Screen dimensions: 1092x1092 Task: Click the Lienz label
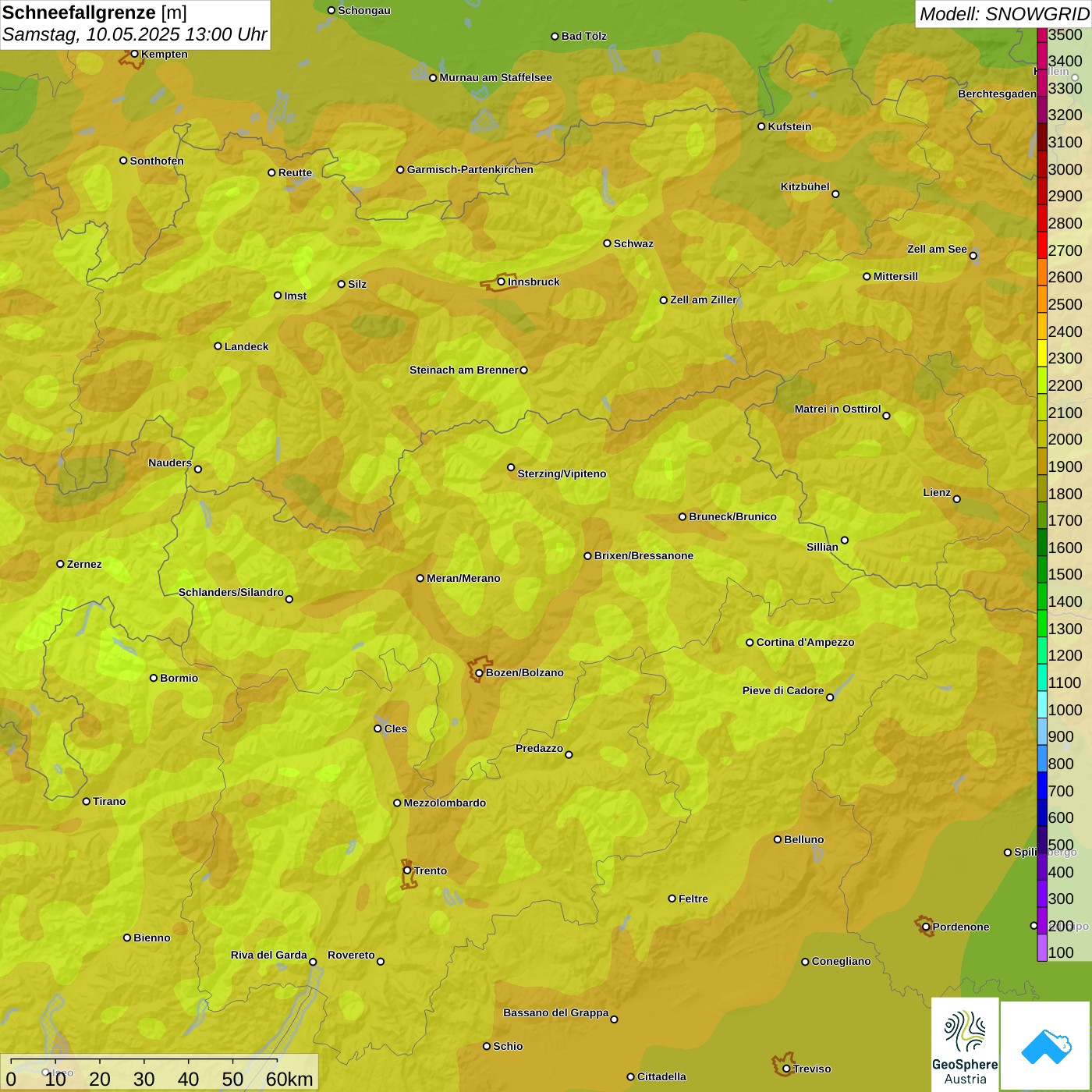click(937, 492)
